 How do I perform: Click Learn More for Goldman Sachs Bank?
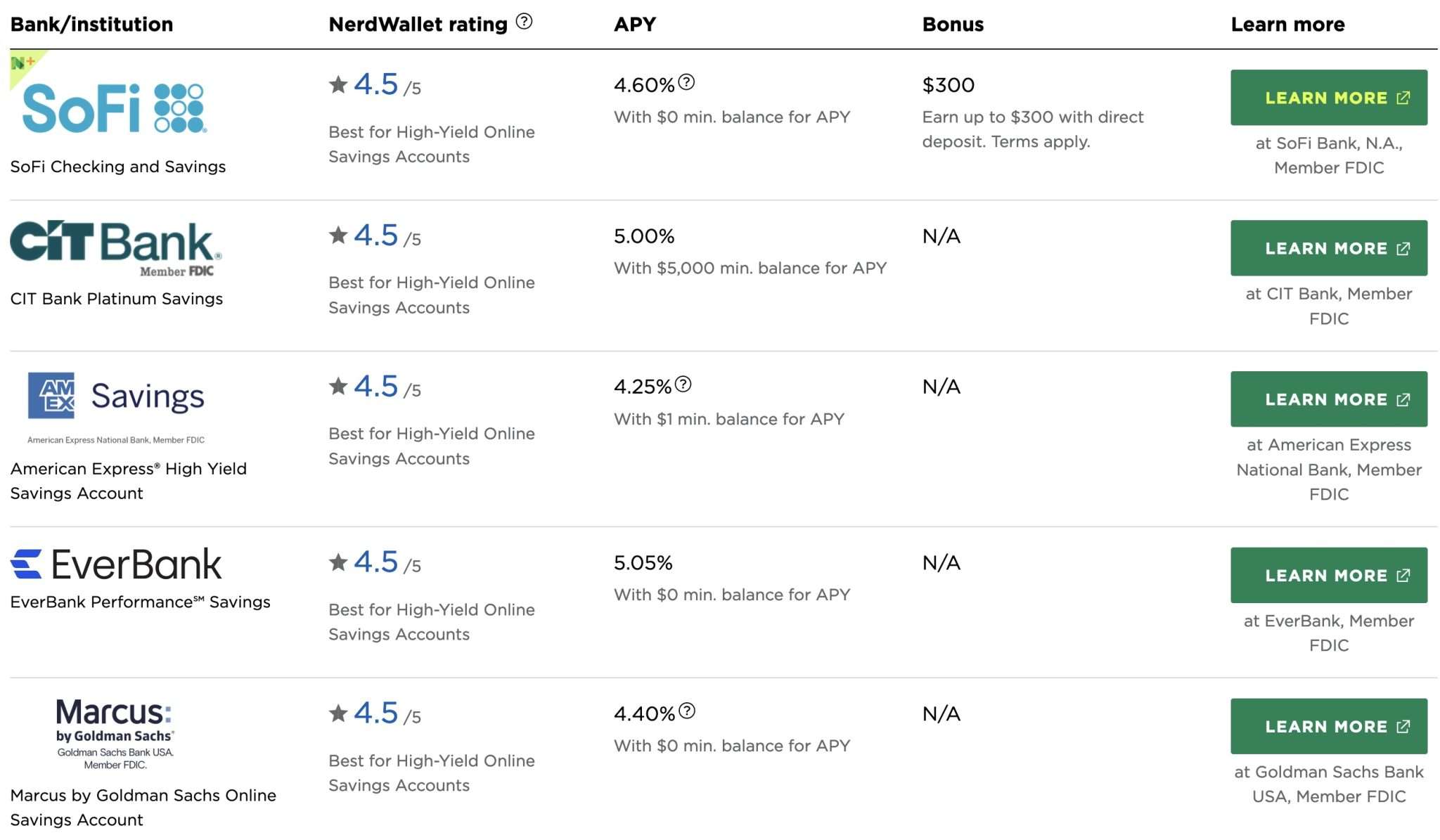click(x=1328, y=726)
